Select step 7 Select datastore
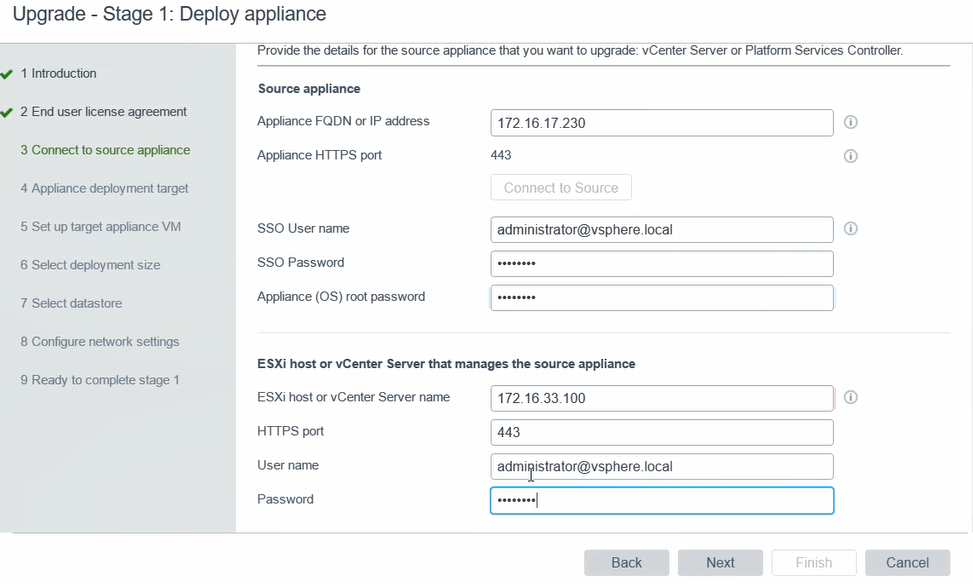The width and height of the screenshot is (973, 584). pos(71,303)
